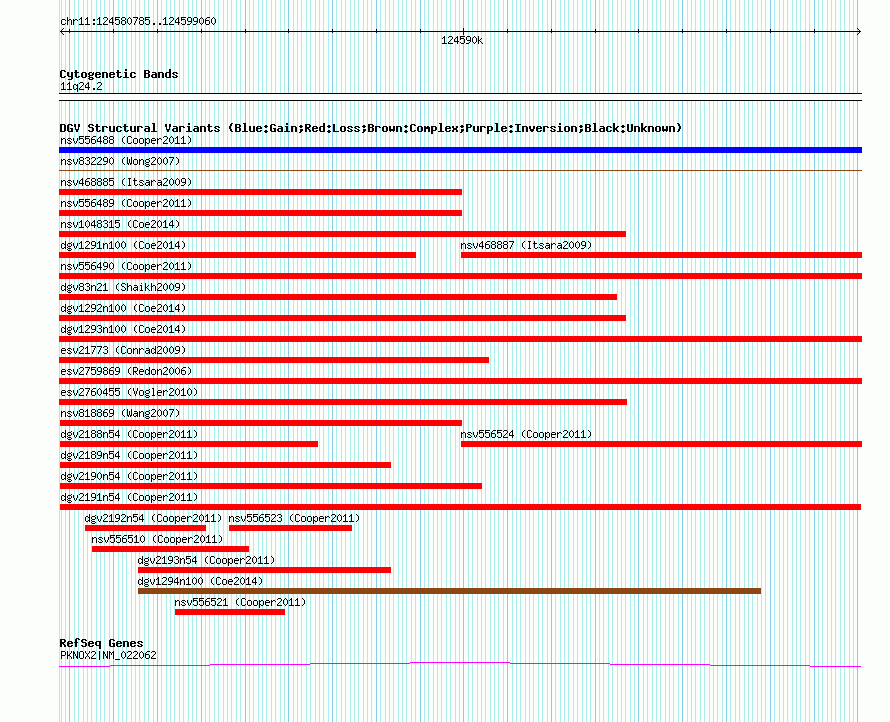The image size is (890, 722).
Task: Click the red bar under dgv2188n54
Action: (x=188, y=444)
